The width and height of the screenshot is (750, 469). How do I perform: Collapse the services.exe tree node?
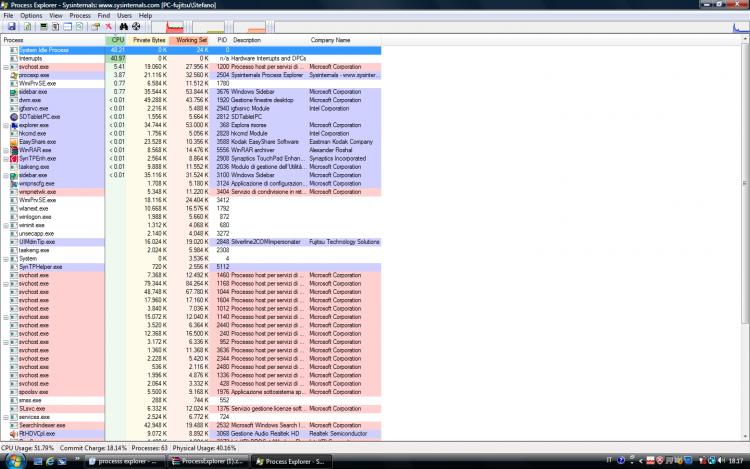click(6, 417)
